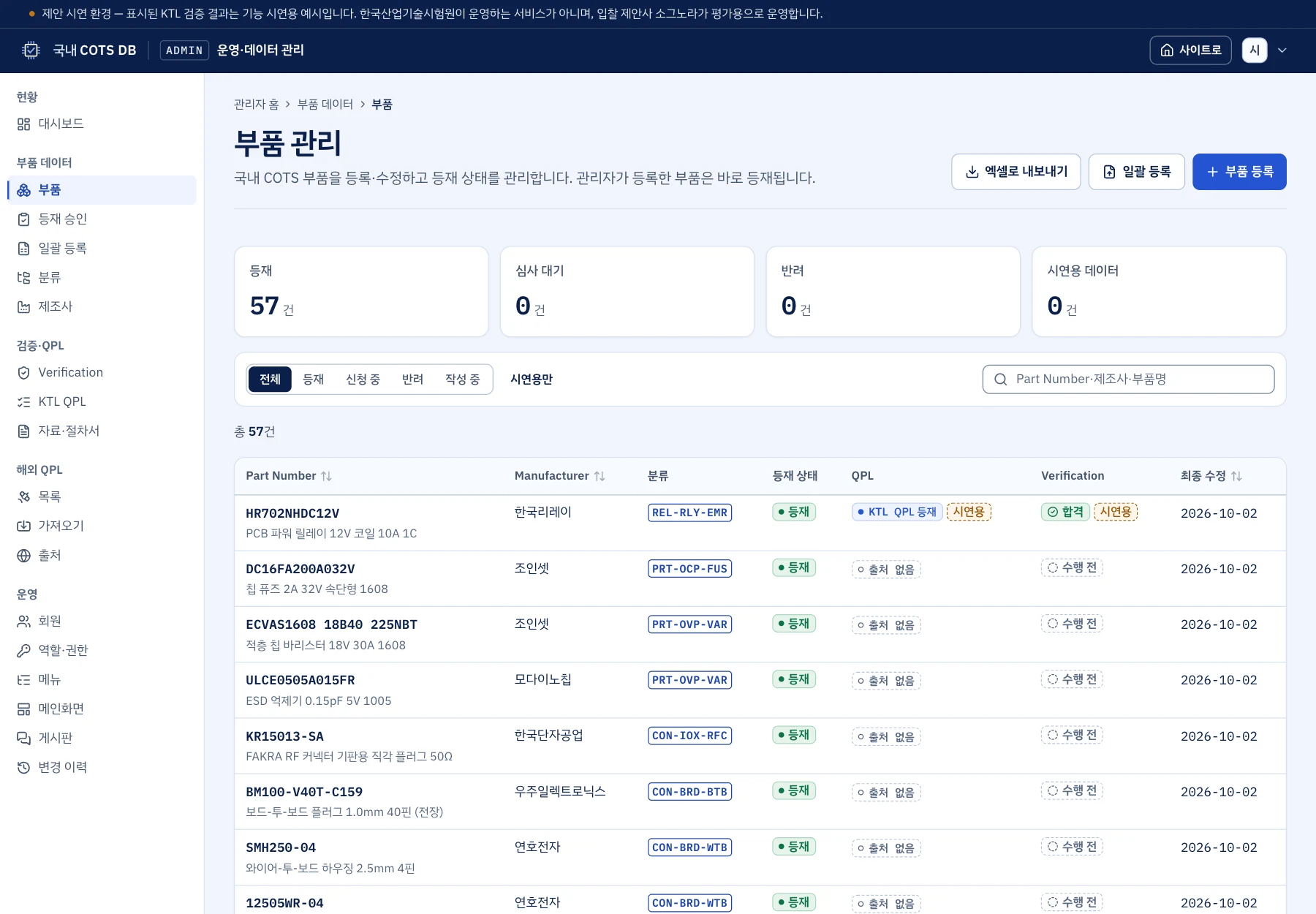The width and height of the screenshot is (1316, 914).
Task: Switch to the 작성 중 filter tab
Action: (462, 379)
